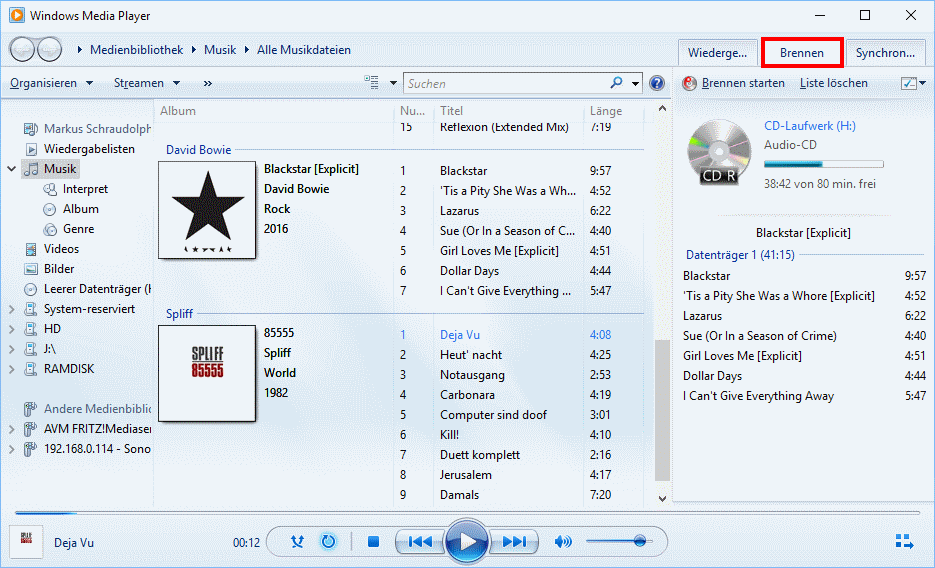Click the playback seek bar
The width and height of the screenshot is (935, 568).
[467, 512]
